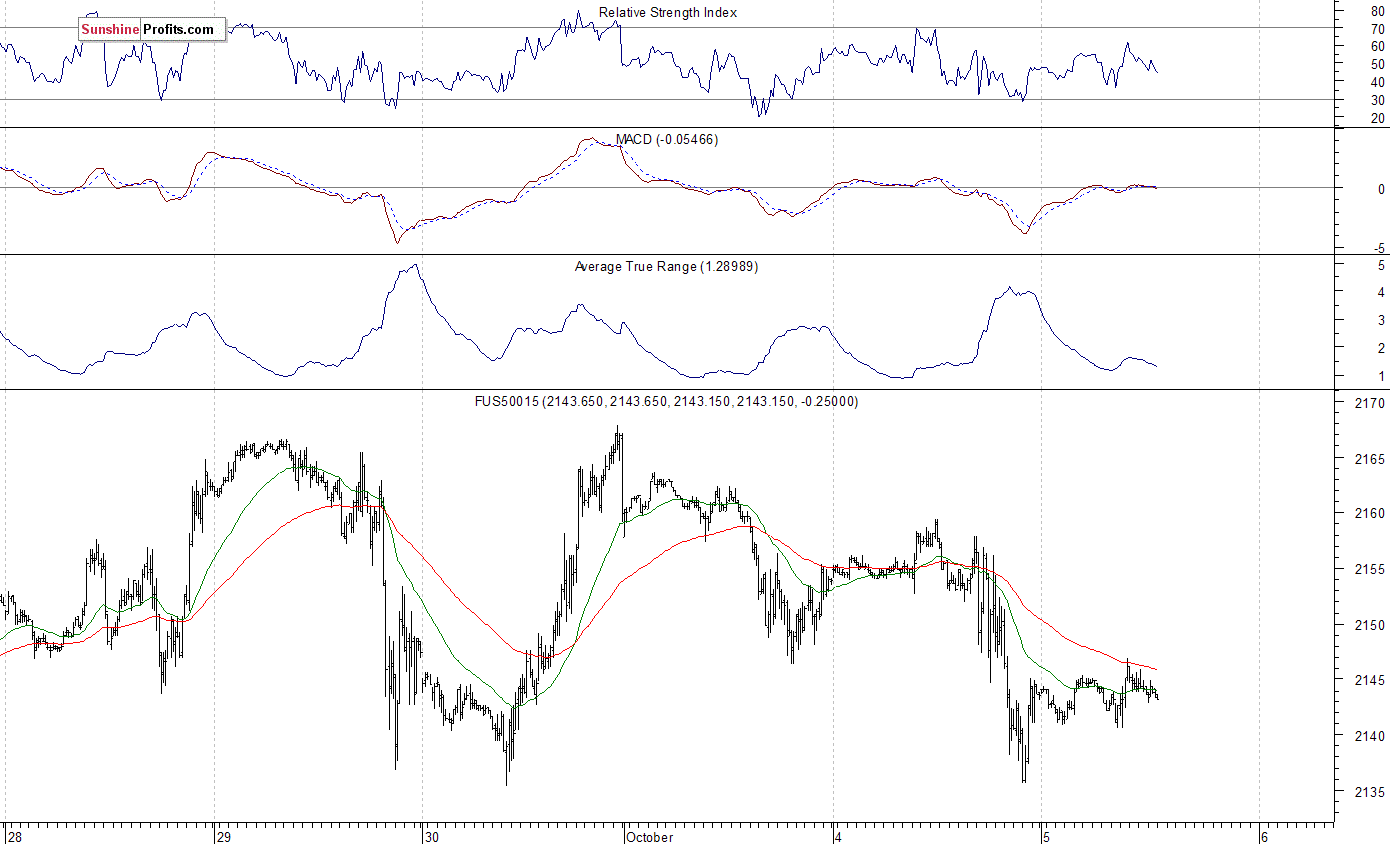Click the RSI 60 axis label

1378,46
